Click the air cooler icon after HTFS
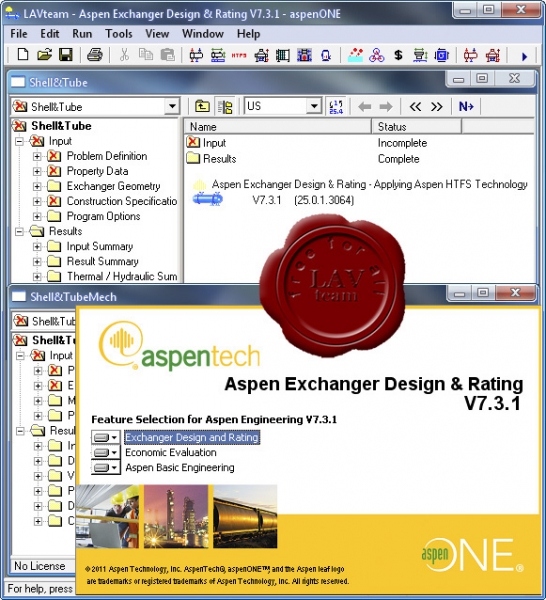 261,55
